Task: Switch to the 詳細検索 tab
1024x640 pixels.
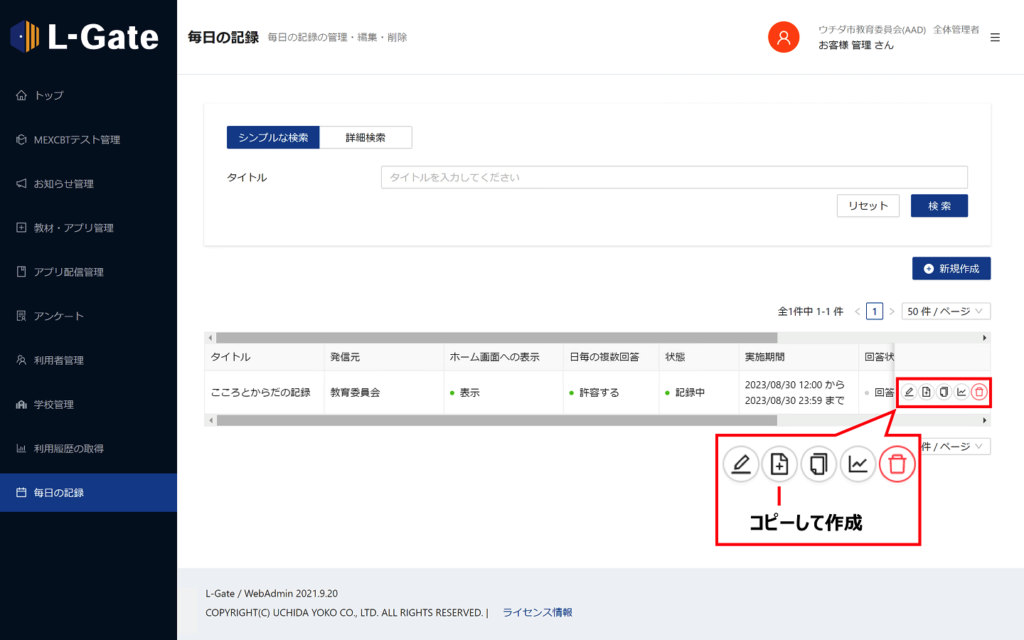Action: [365, 136]
